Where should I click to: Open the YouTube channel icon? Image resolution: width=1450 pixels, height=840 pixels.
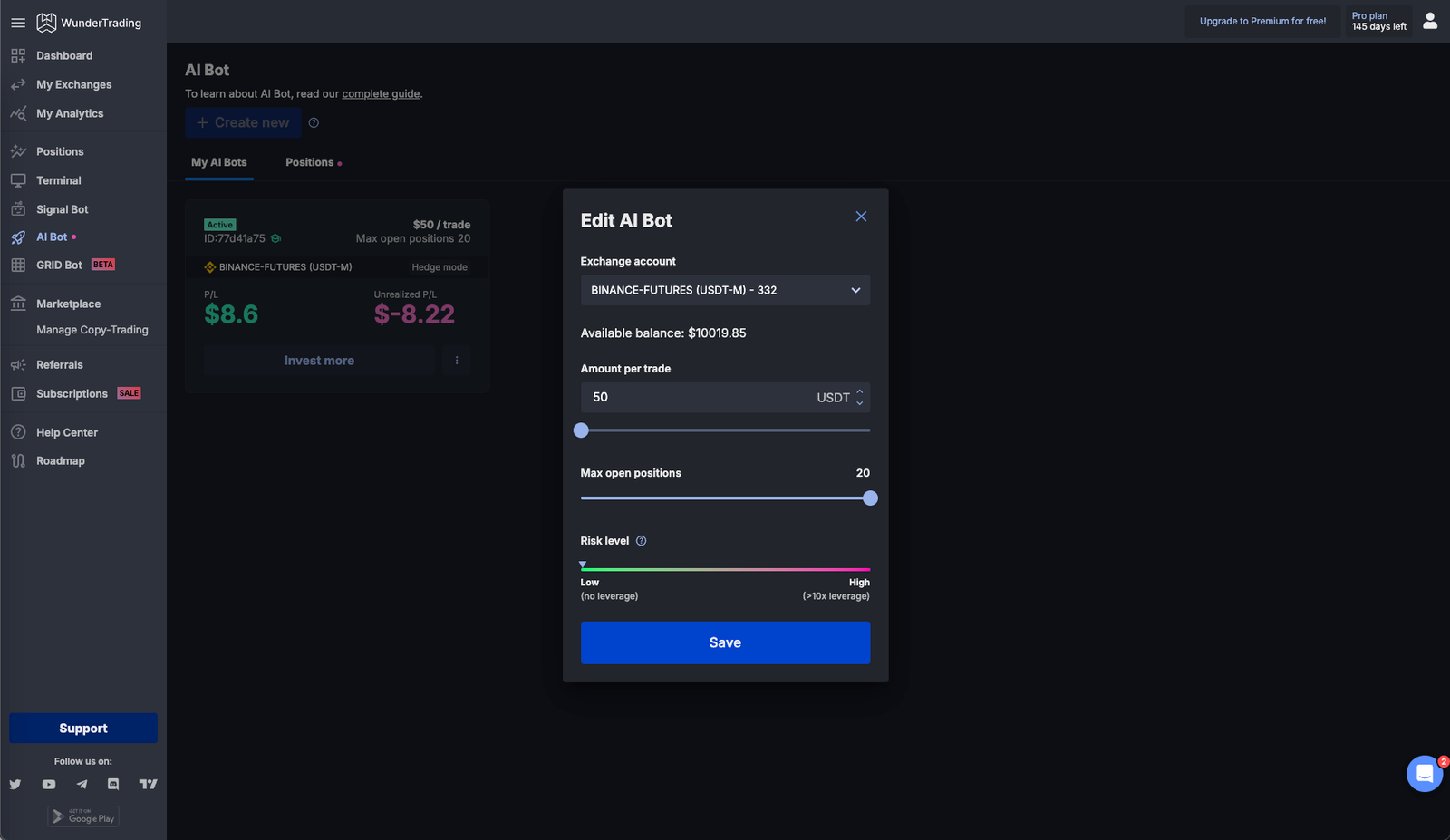(x=49, y=785)
